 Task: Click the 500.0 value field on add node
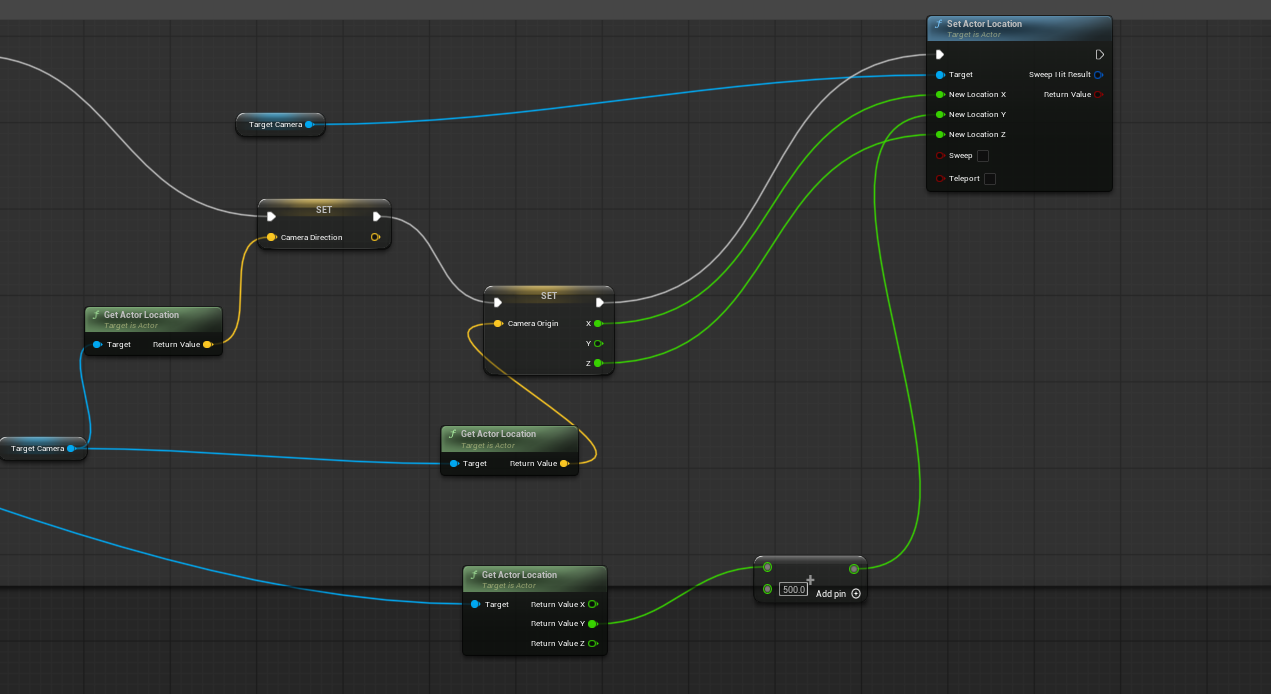click(x=793, y=590)
